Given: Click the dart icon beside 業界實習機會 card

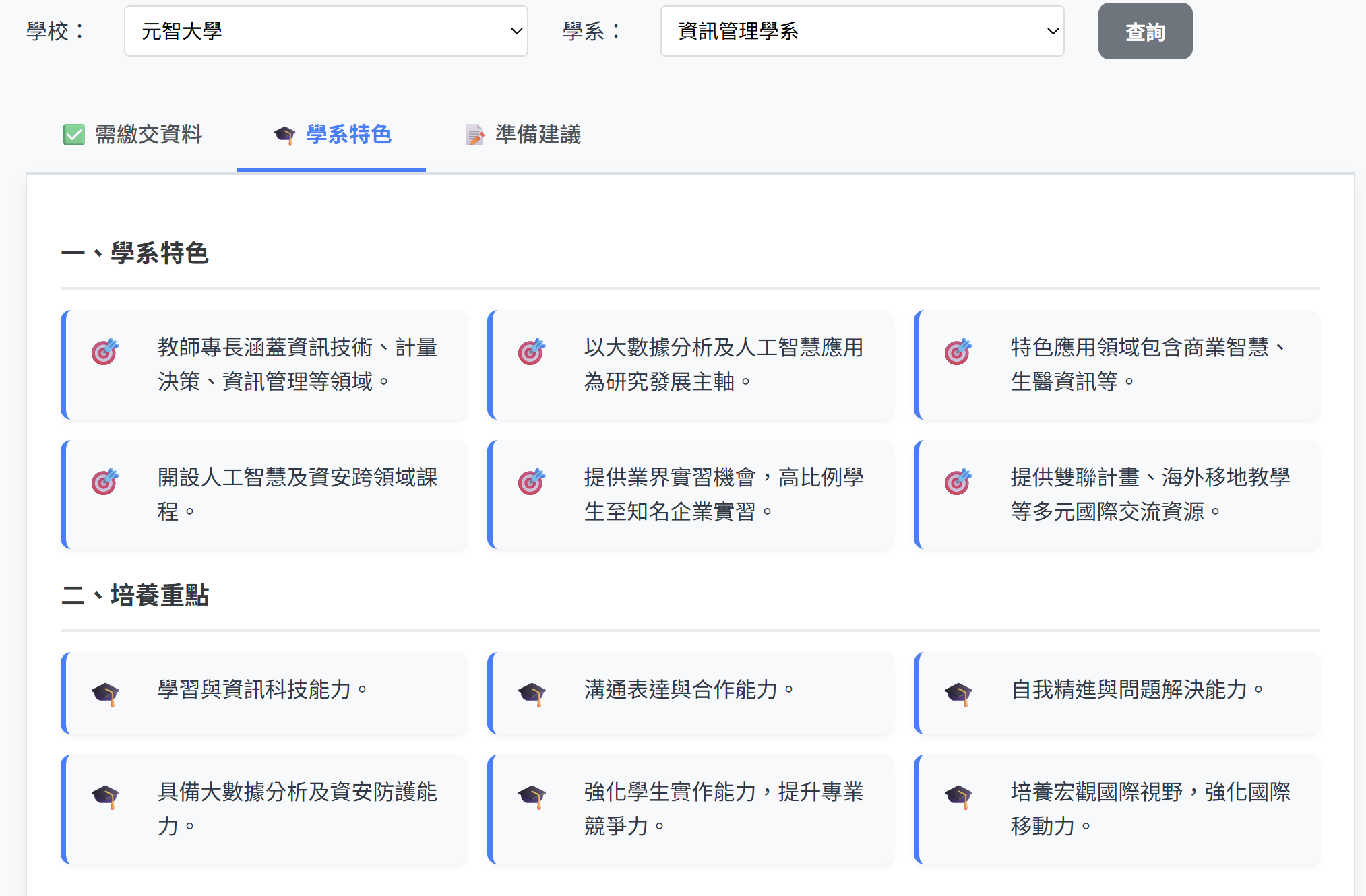Looking at the screenshot, I should point(532,481).
